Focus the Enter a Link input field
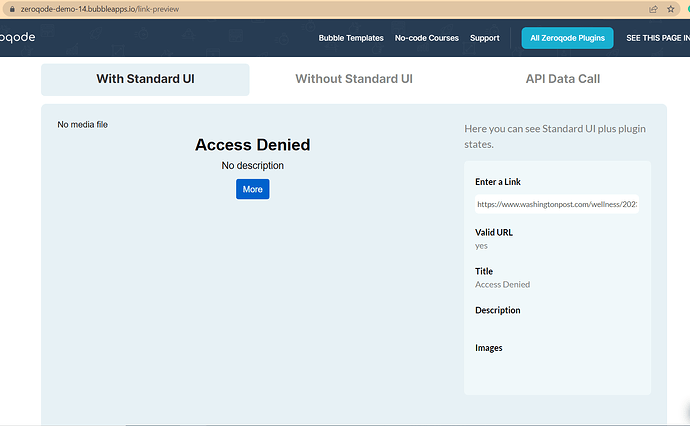The width and height of the screenshot is (690, 426). 557,204
